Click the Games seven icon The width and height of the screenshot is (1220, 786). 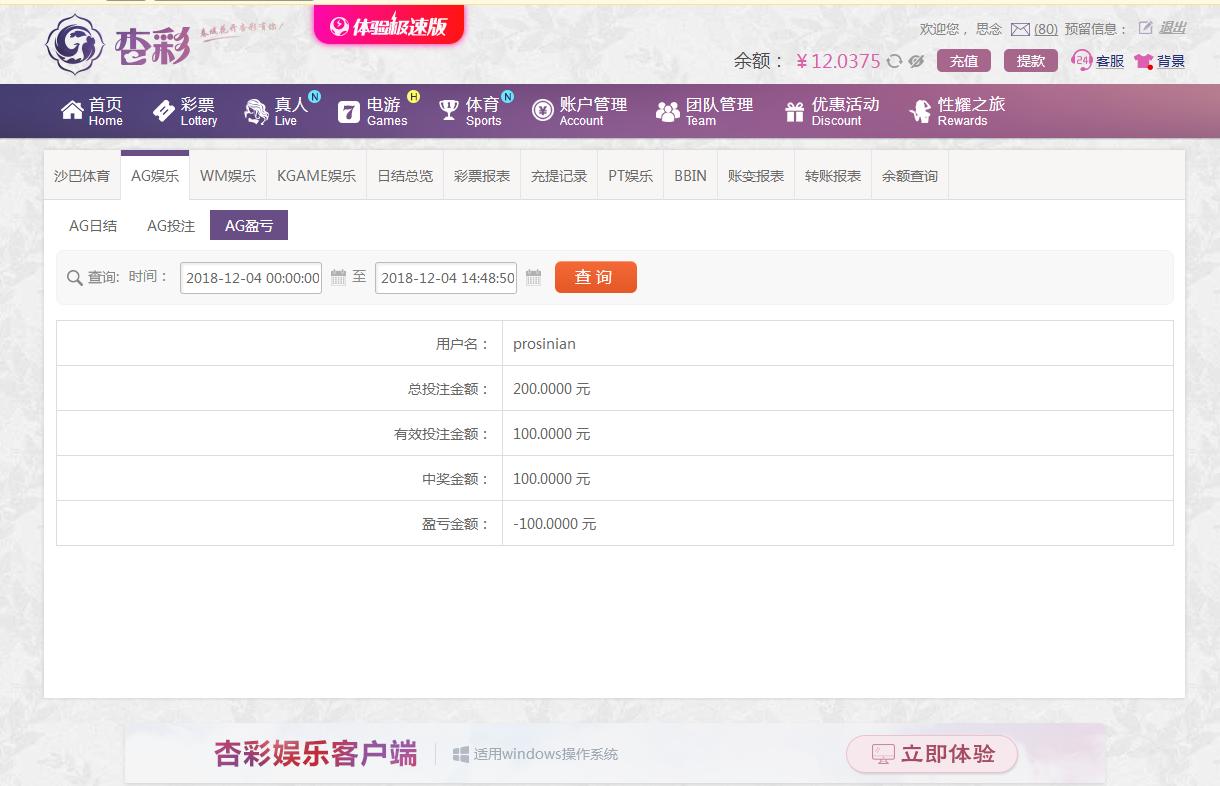[348, 111]
